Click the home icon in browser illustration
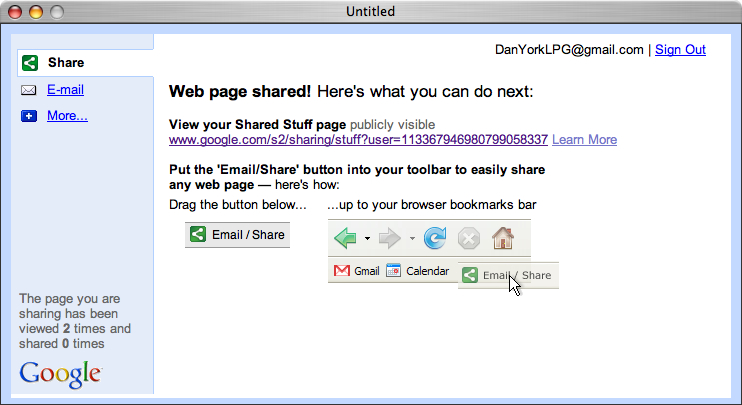This screenshot has width=742, height=405. (502, 238)
